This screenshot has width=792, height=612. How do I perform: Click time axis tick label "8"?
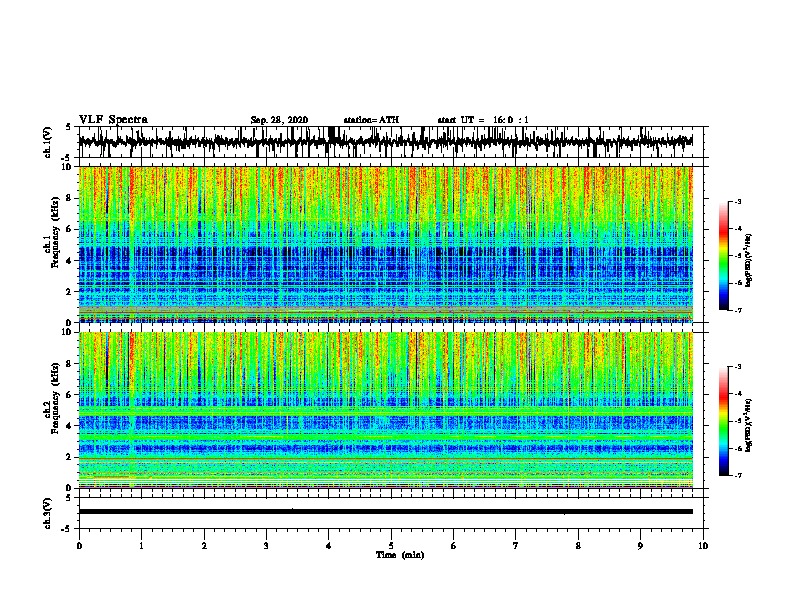(x=578, y=545)
